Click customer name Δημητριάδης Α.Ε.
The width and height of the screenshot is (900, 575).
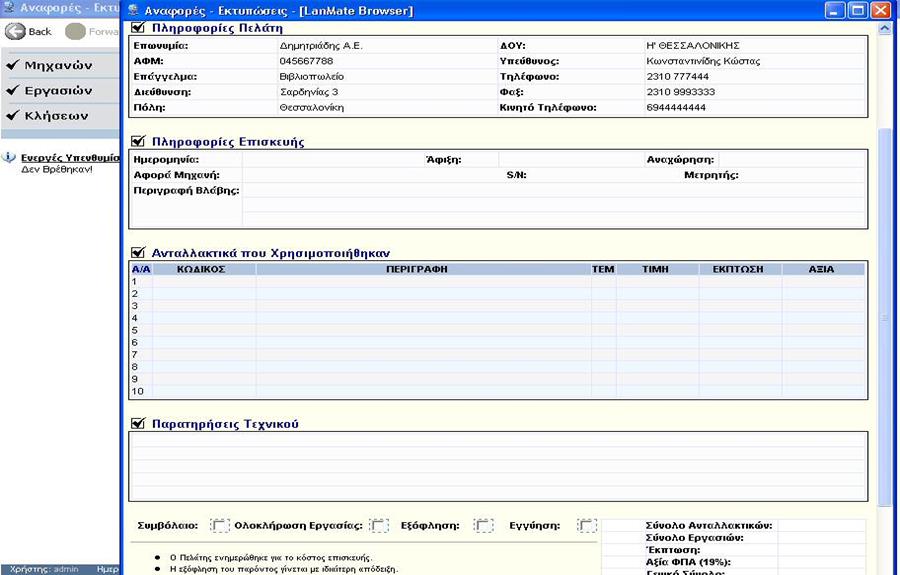click(321, 45)
